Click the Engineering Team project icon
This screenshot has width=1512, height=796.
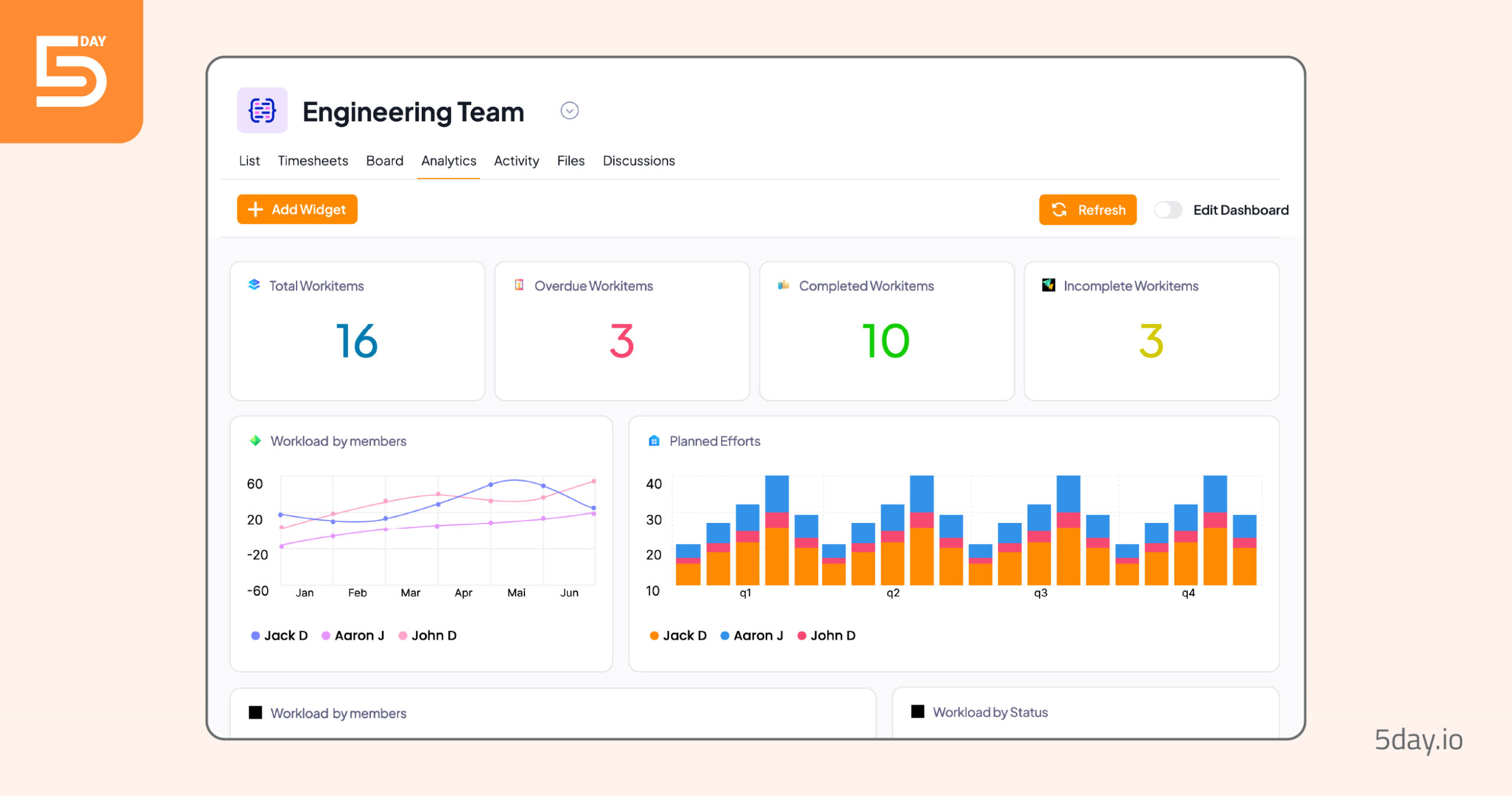pyautogui.click(x=262, y=111)
